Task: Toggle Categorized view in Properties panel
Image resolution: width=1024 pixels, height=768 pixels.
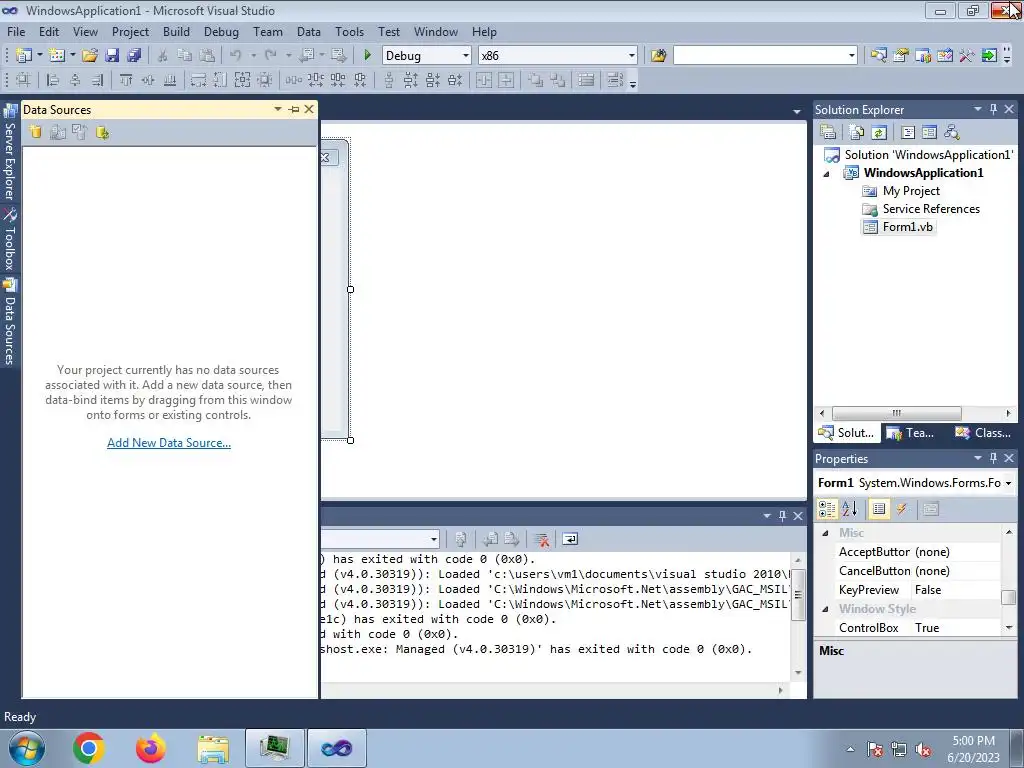Action: coord(827,509)
